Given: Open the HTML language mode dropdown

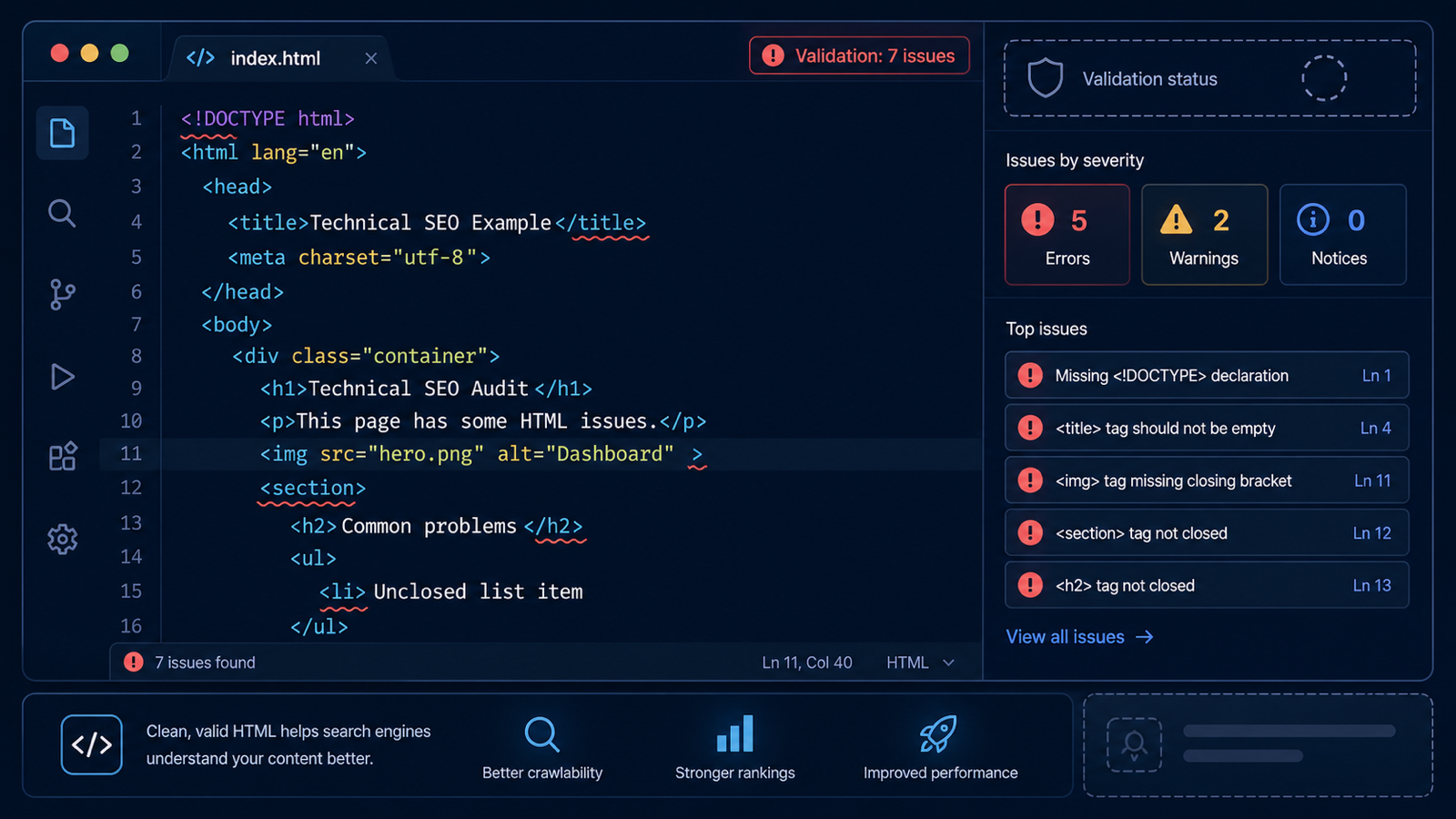Looking at the screenshot, I should [x=920, y=662].
